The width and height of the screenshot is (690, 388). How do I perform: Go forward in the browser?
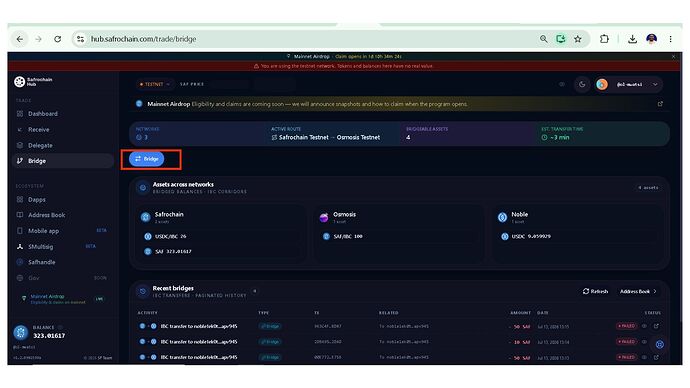coord(39,39)
